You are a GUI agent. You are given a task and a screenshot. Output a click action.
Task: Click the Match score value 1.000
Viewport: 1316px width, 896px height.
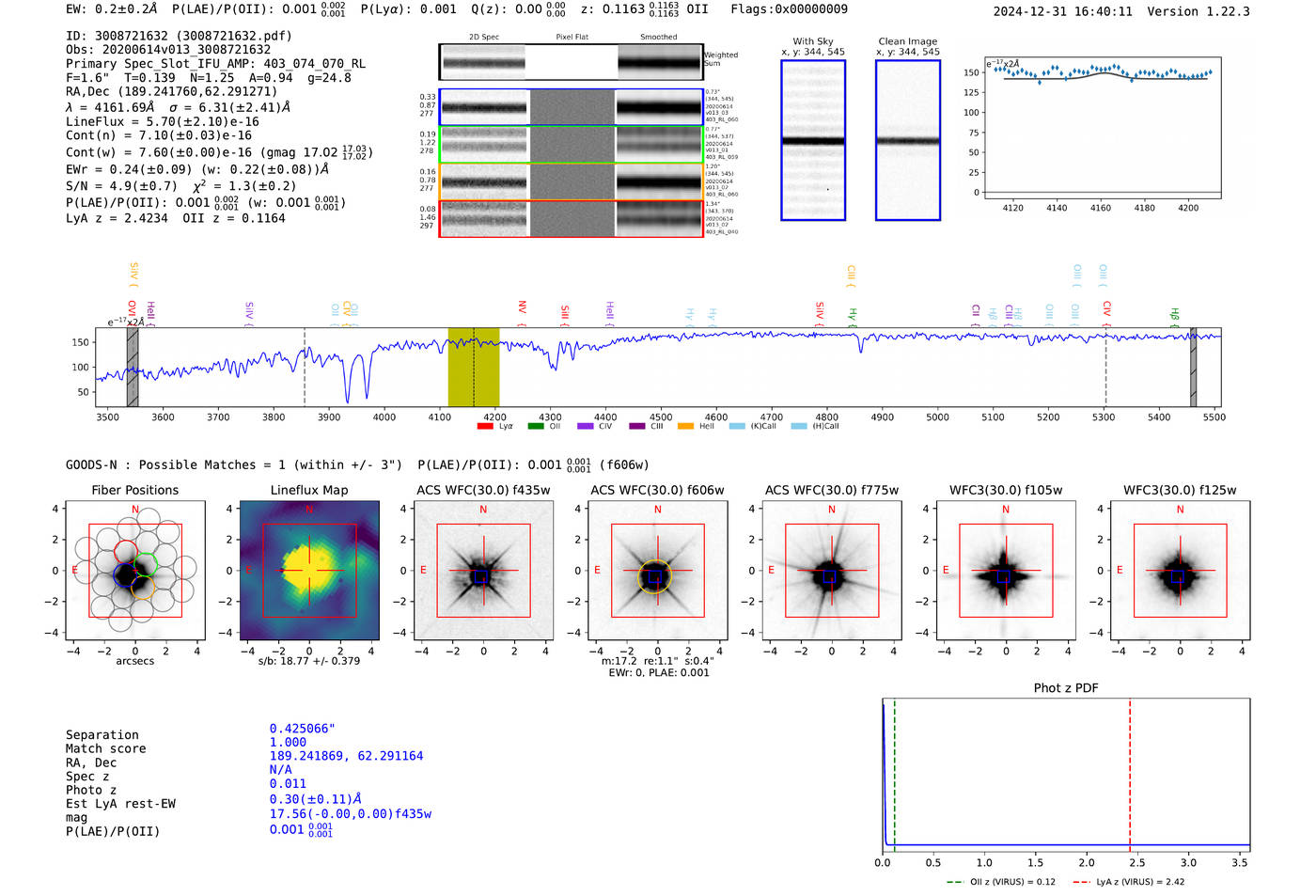pyautogui.click(x=288, y=742)
